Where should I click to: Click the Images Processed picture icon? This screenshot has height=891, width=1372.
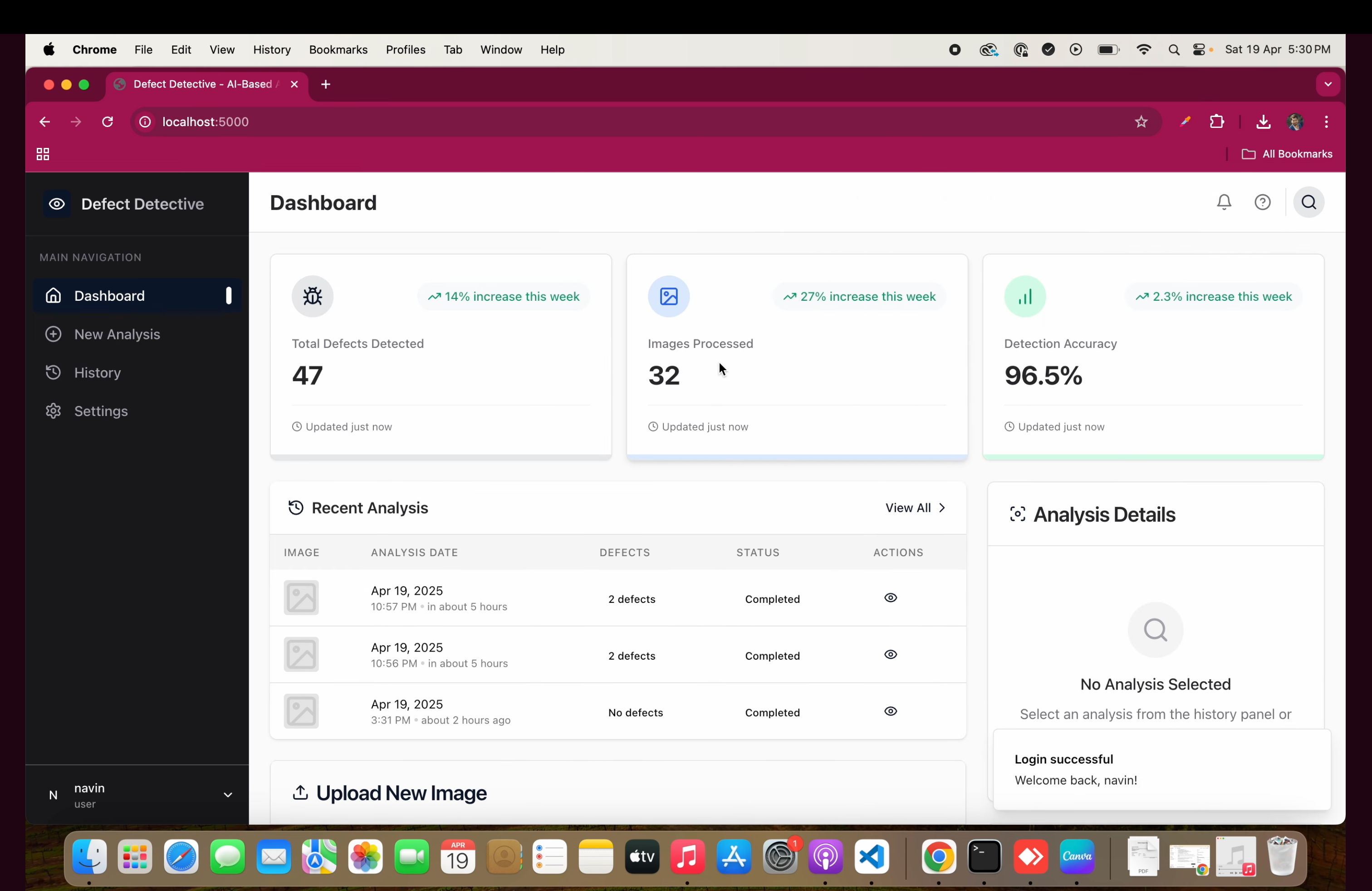[669, 296]
